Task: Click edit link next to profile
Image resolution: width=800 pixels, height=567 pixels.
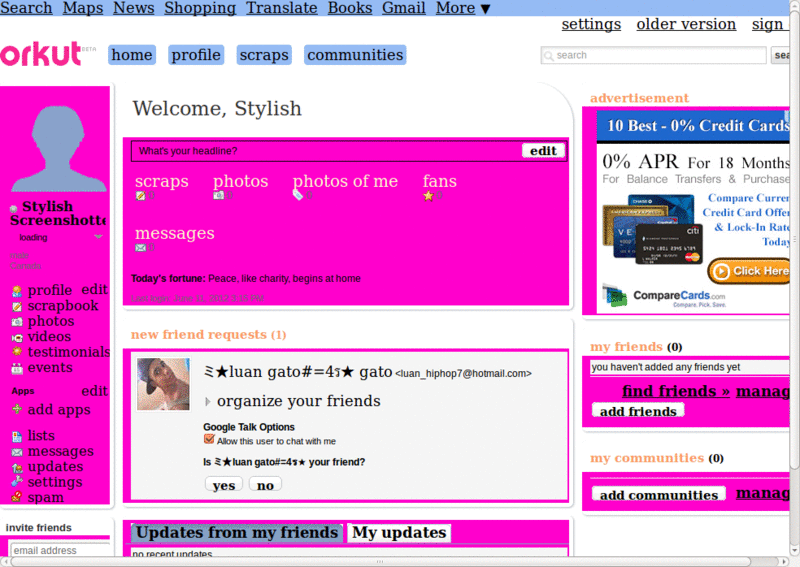Action: (94, 289)
